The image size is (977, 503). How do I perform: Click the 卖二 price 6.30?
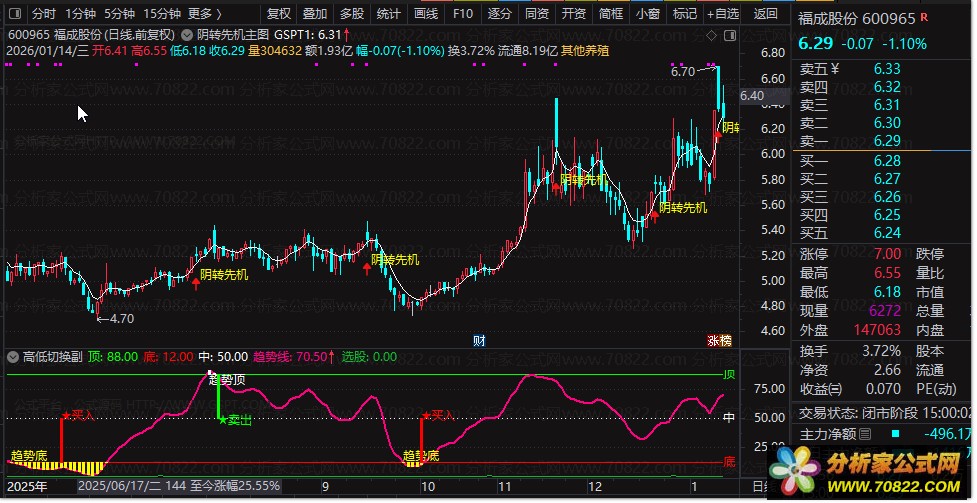pyautogui.click(x=887, y=123)
